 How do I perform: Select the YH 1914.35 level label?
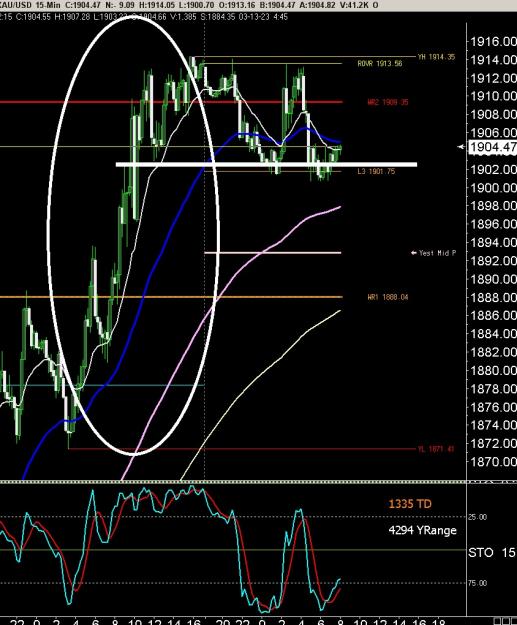click(x=436, y=57)
